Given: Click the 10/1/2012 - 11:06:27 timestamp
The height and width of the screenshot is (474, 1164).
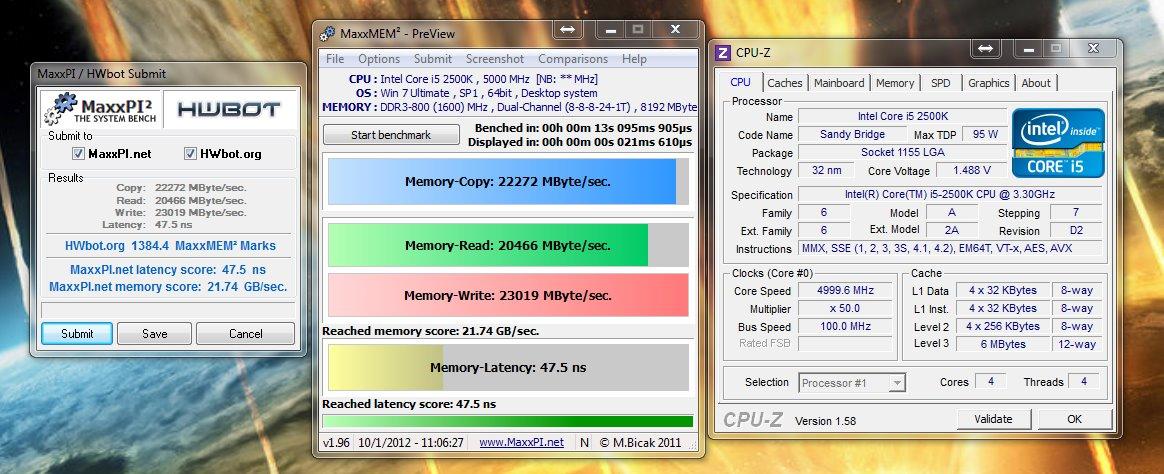Looking at the screenshot, I should click(x=411, y=443).
